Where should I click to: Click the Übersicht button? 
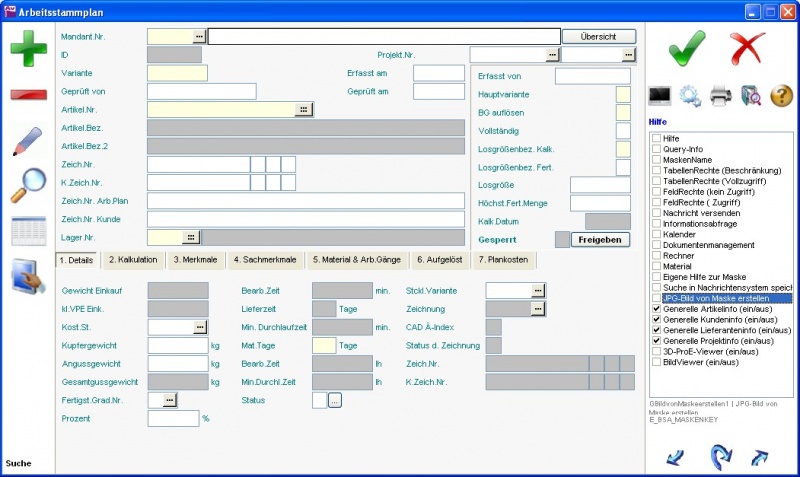point(599,36)
